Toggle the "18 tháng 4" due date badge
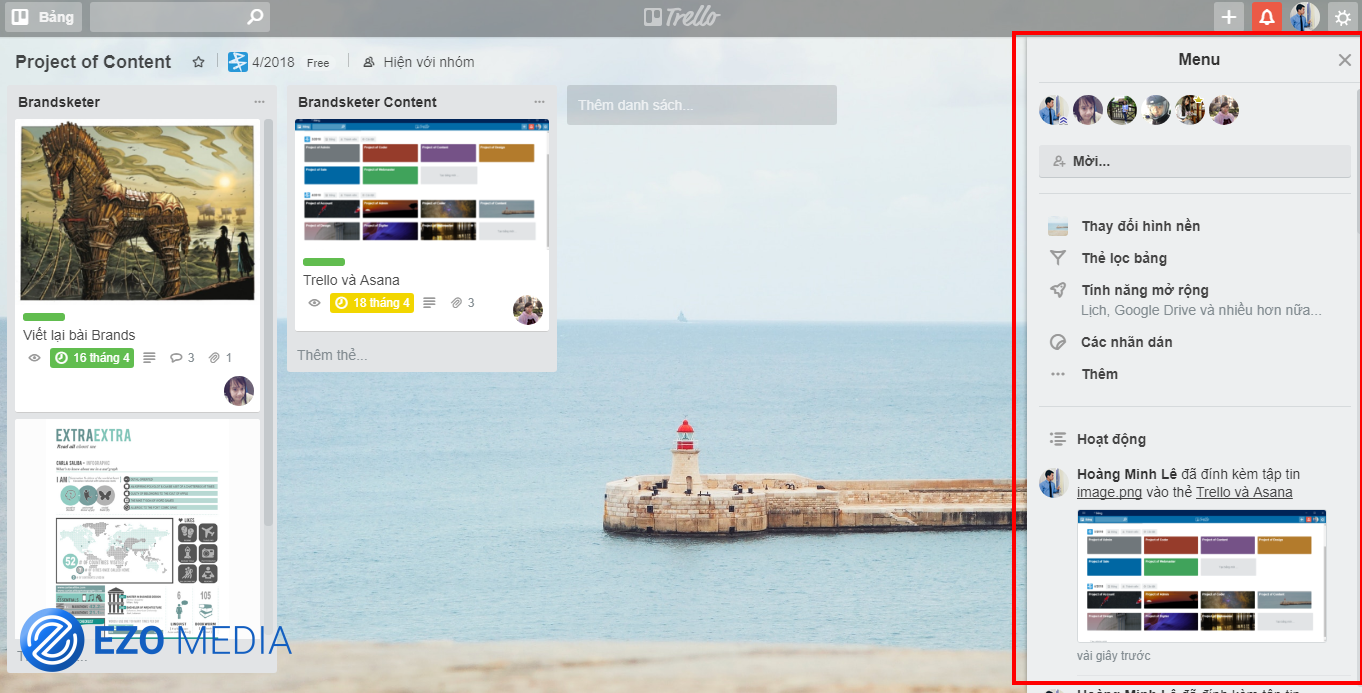This screenshot has width=1362, height=693. [x=372, y=303]
